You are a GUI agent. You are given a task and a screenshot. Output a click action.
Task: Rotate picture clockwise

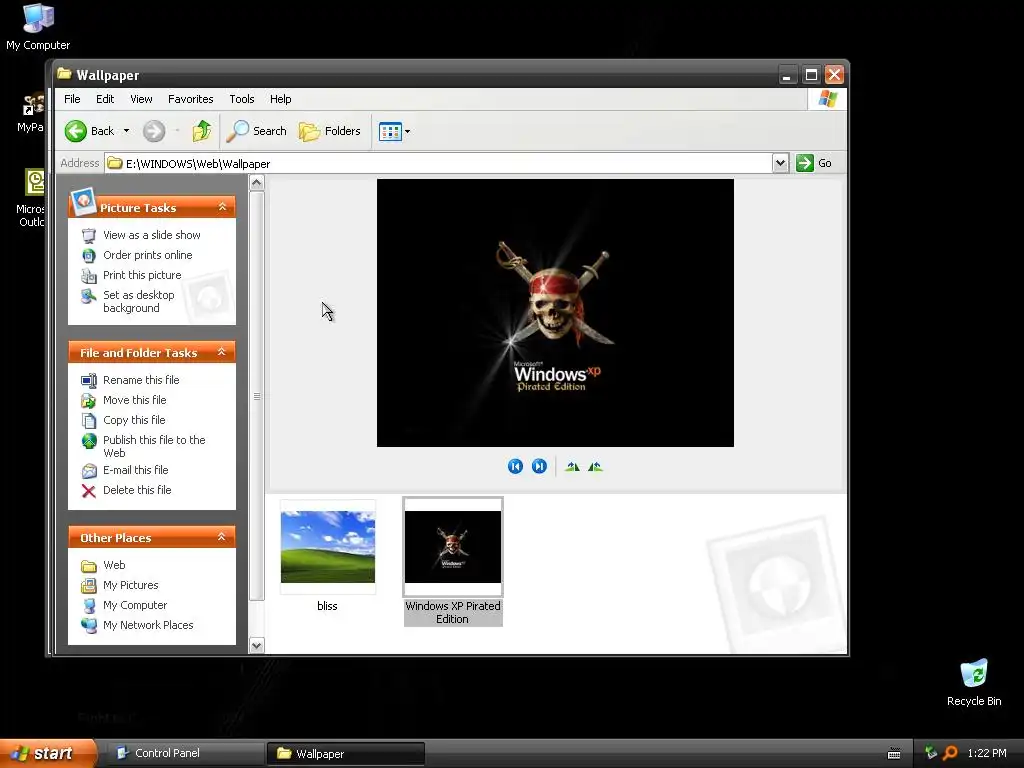point(572,466)
